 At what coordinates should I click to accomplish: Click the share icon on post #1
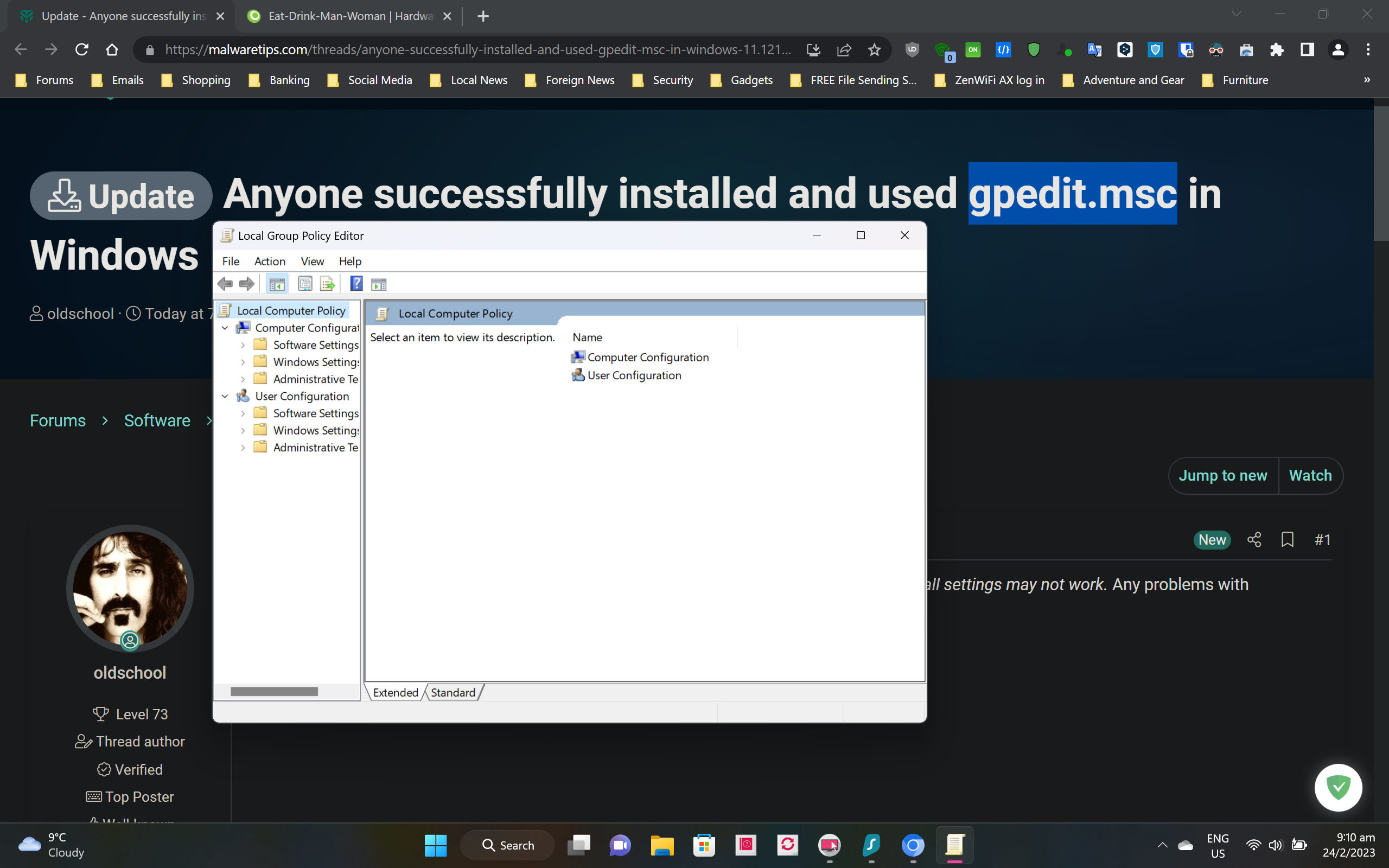[x=1254, y=540]
